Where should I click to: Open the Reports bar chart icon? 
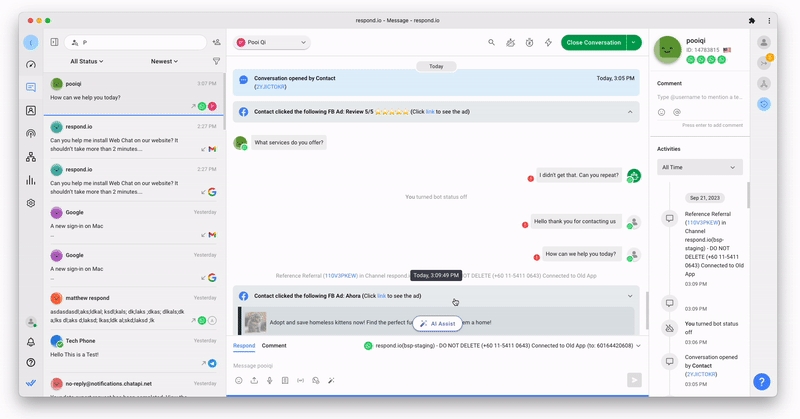[31, 180]
